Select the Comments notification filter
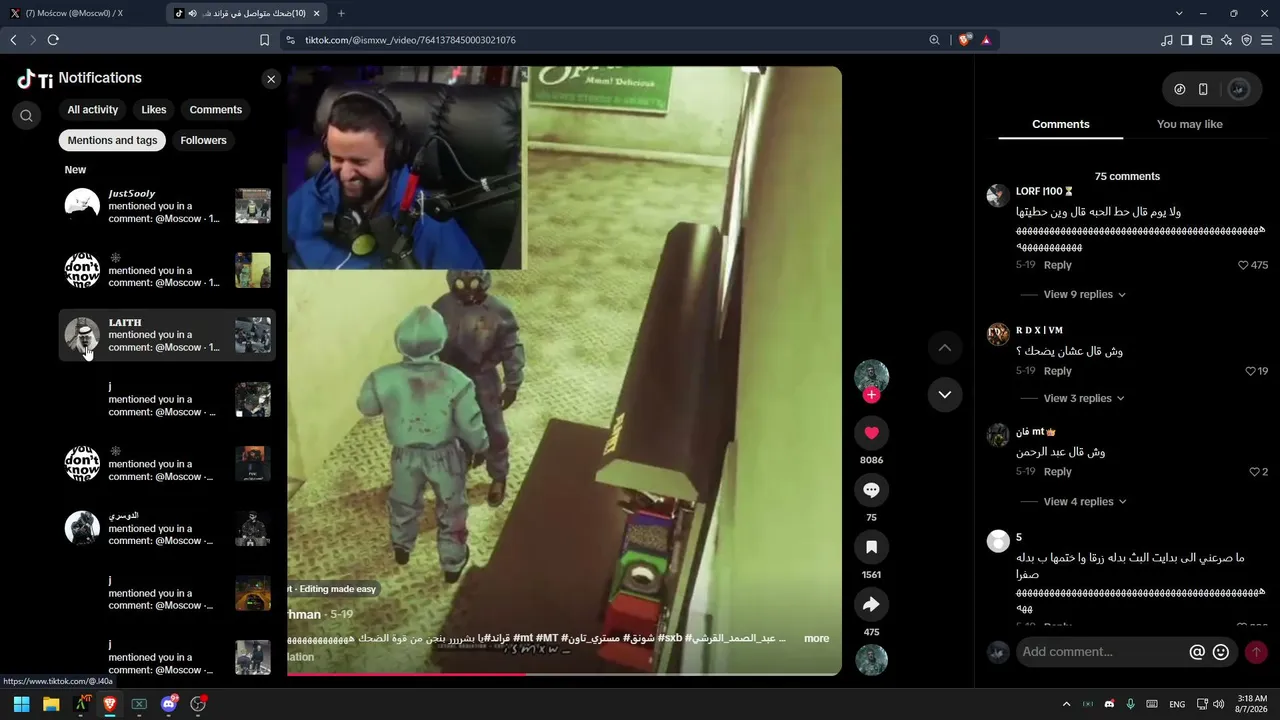The width and height of the screenshot is (1280, 720). (x=216, y=110)
